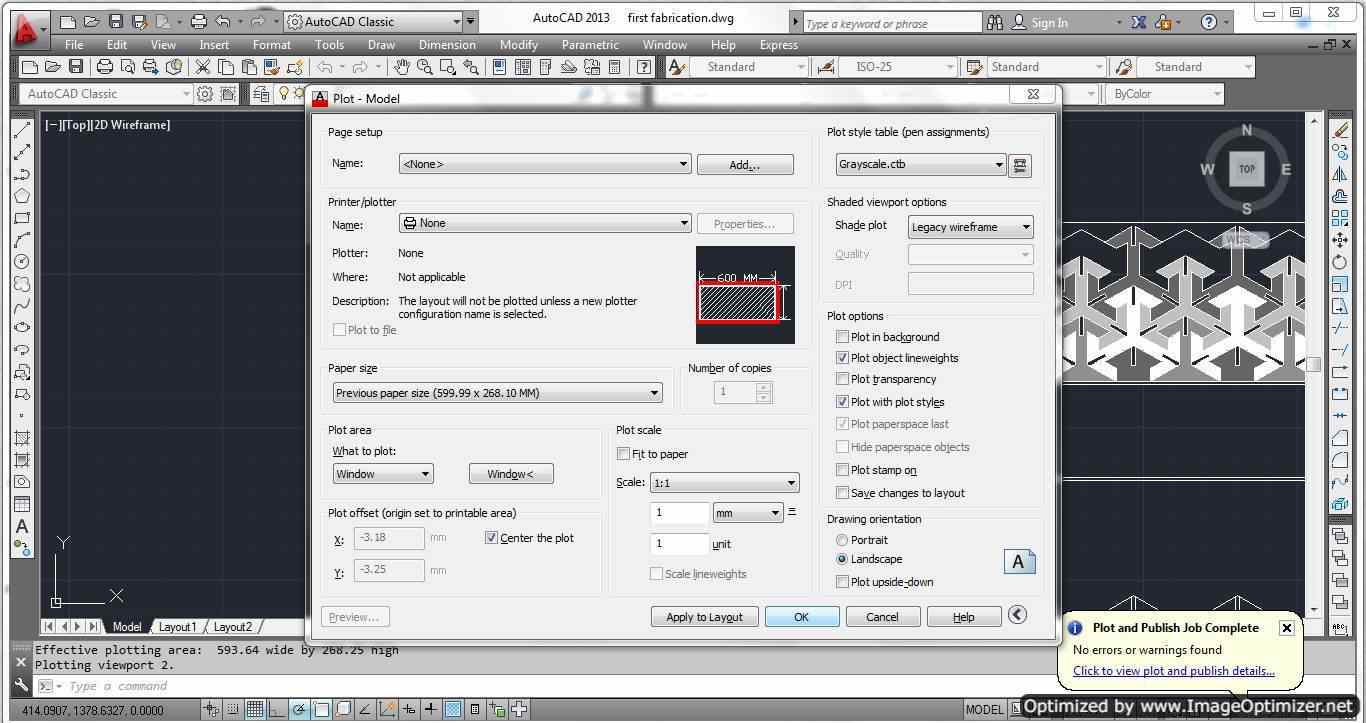This screenshot has width=1366, height=723.
Task: Enable Fit to paper checkbox
Action: pos(623,454)
